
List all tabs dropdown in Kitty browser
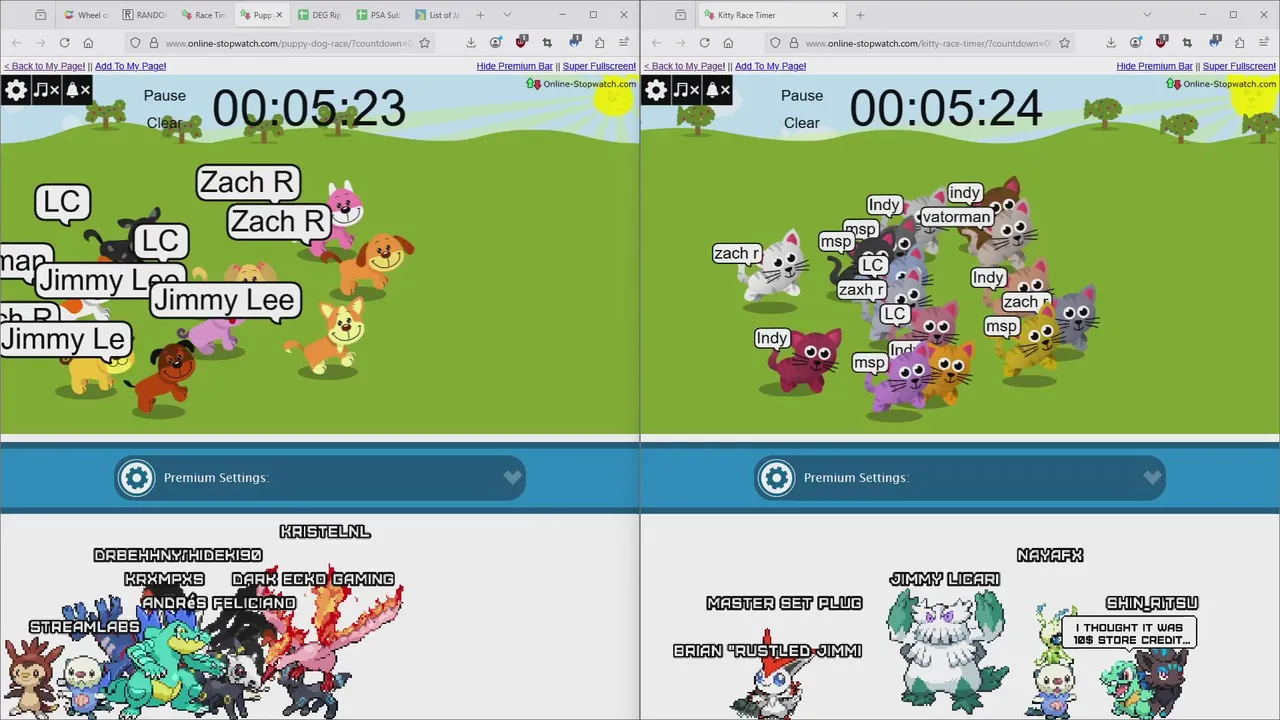(x=1147, y=15)
